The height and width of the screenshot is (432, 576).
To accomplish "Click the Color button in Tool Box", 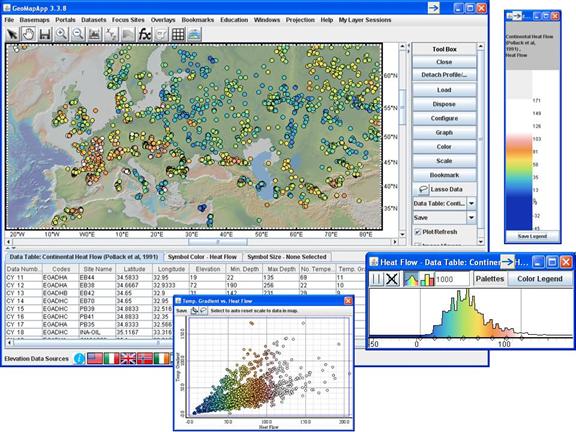I will tap(444, 147).
